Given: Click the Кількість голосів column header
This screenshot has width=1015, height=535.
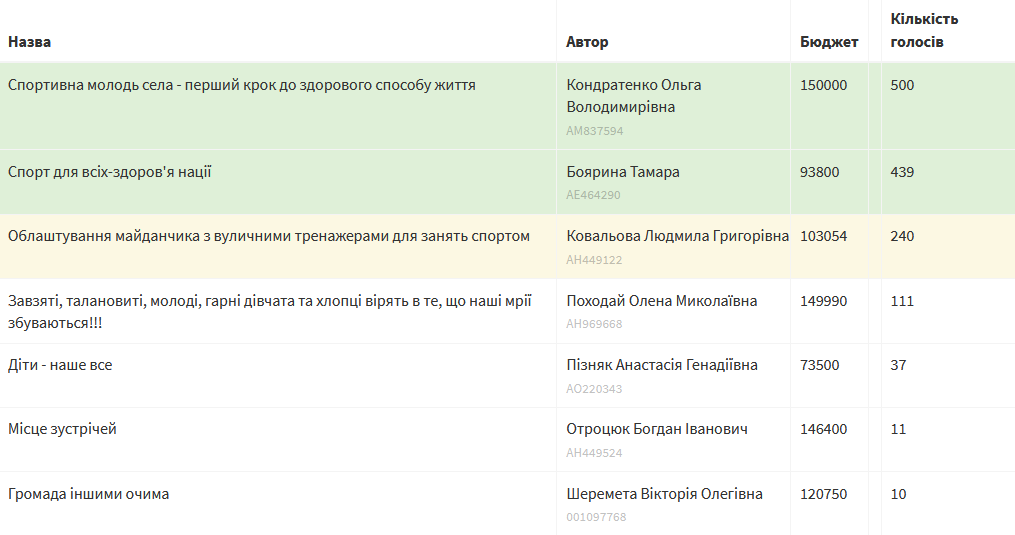Looking at the screenshot, I should (x=924, y=30).
